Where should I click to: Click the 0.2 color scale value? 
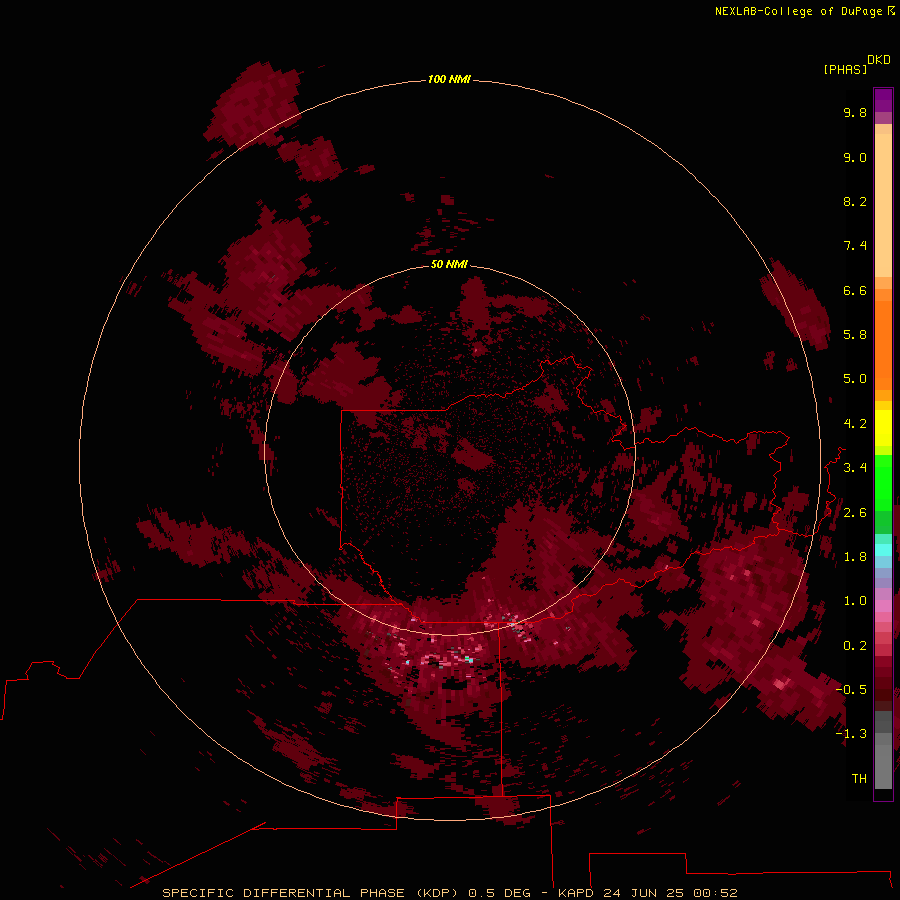click(x=855, y=646)
